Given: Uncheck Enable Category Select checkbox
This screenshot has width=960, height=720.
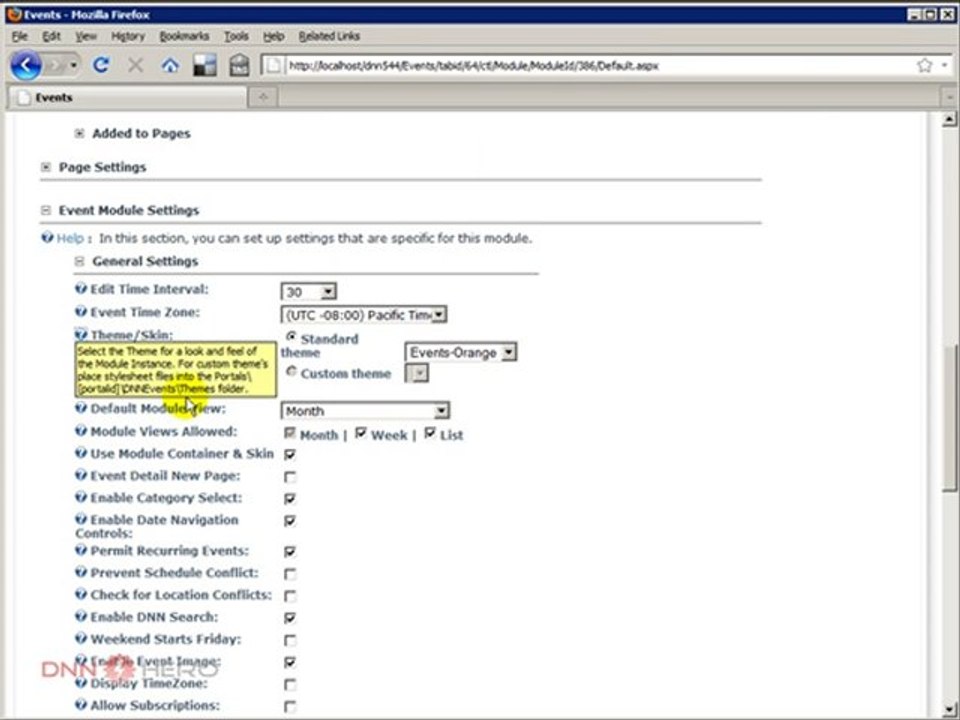Looking at the screenshot, I should (x=290, y=498).
